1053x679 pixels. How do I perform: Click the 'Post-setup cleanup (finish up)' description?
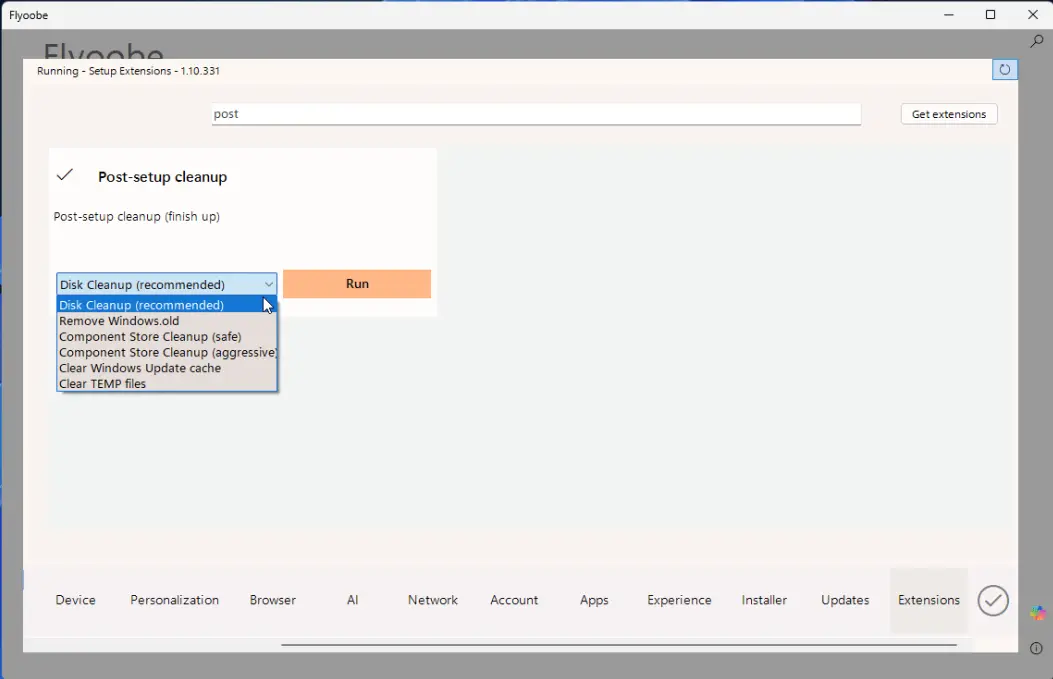tap(137, 216)
